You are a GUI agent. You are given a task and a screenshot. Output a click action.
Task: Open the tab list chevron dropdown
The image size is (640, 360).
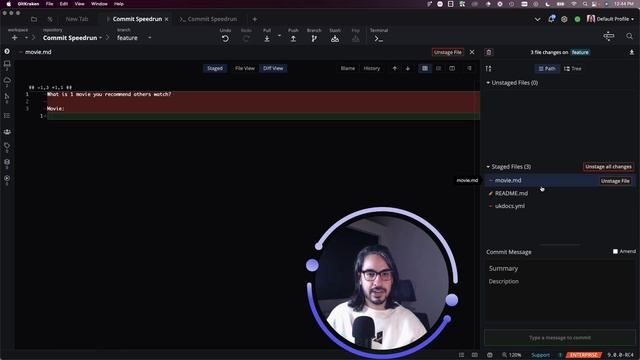pyautogui.click(x=537, y=19)
